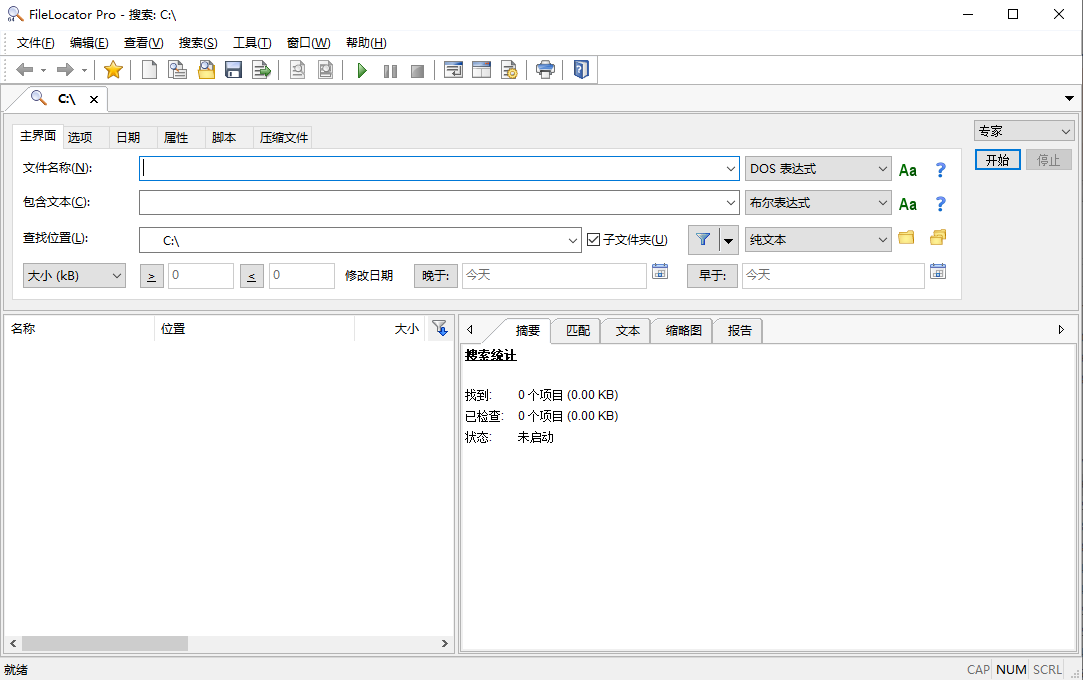Click the split panes layout toolbar icon

(x=481, y=70)
